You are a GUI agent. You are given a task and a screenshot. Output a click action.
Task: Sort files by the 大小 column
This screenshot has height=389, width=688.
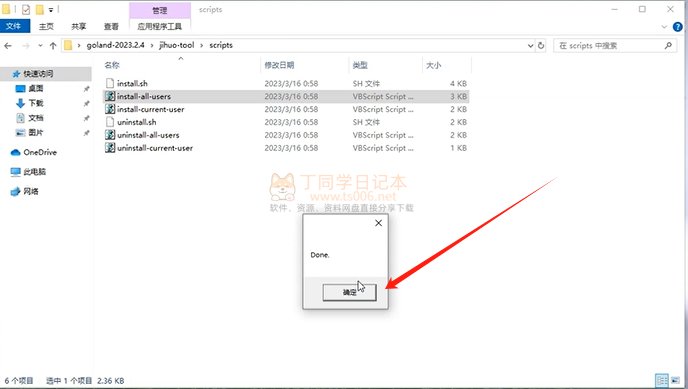pyautogui.click(x=434, y=65)
